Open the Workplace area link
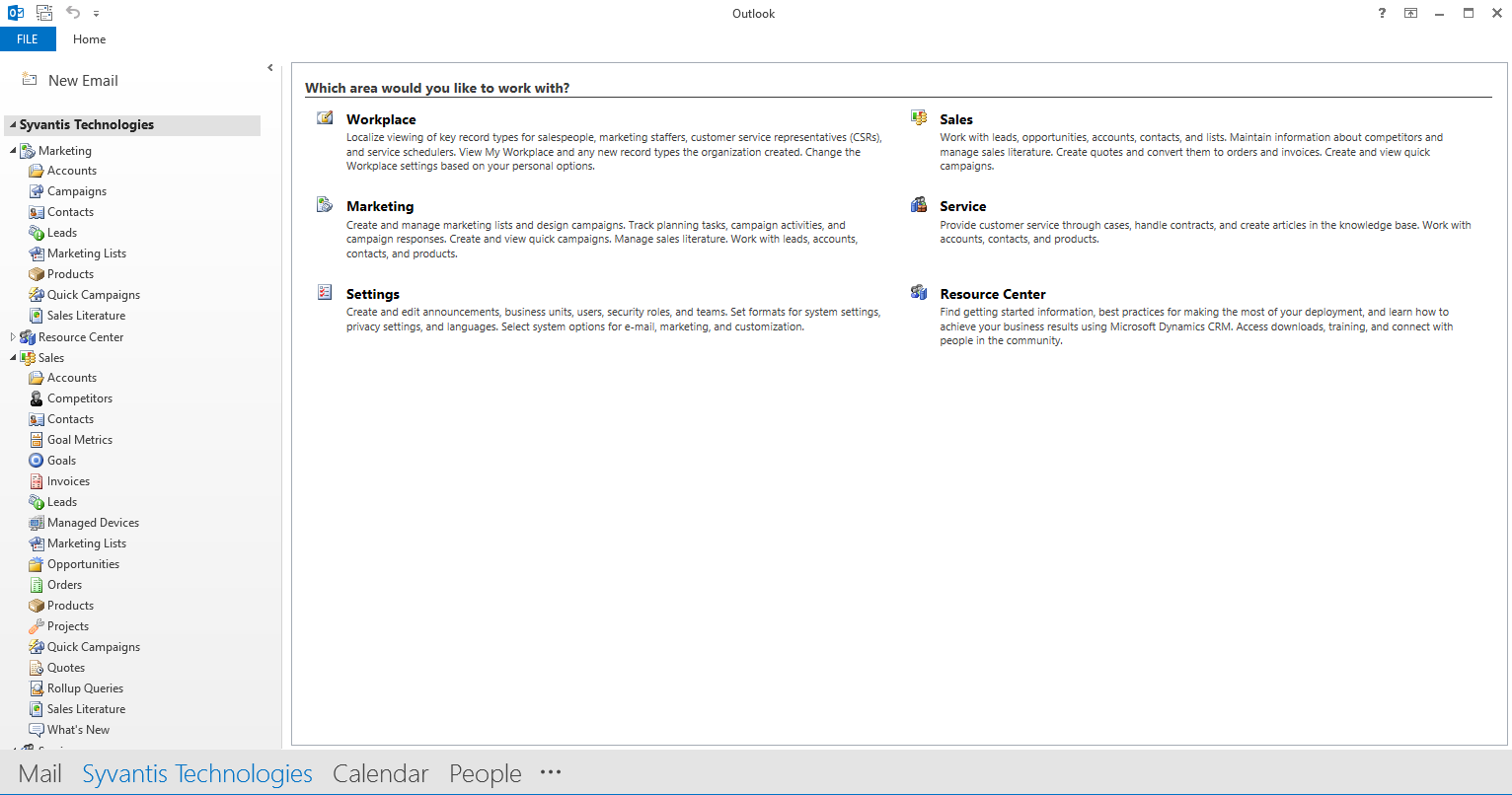 coord(381,119)
